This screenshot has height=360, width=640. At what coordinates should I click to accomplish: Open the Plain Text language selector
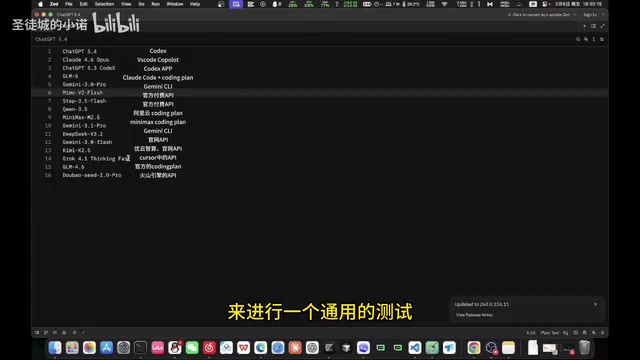(549, 333)
